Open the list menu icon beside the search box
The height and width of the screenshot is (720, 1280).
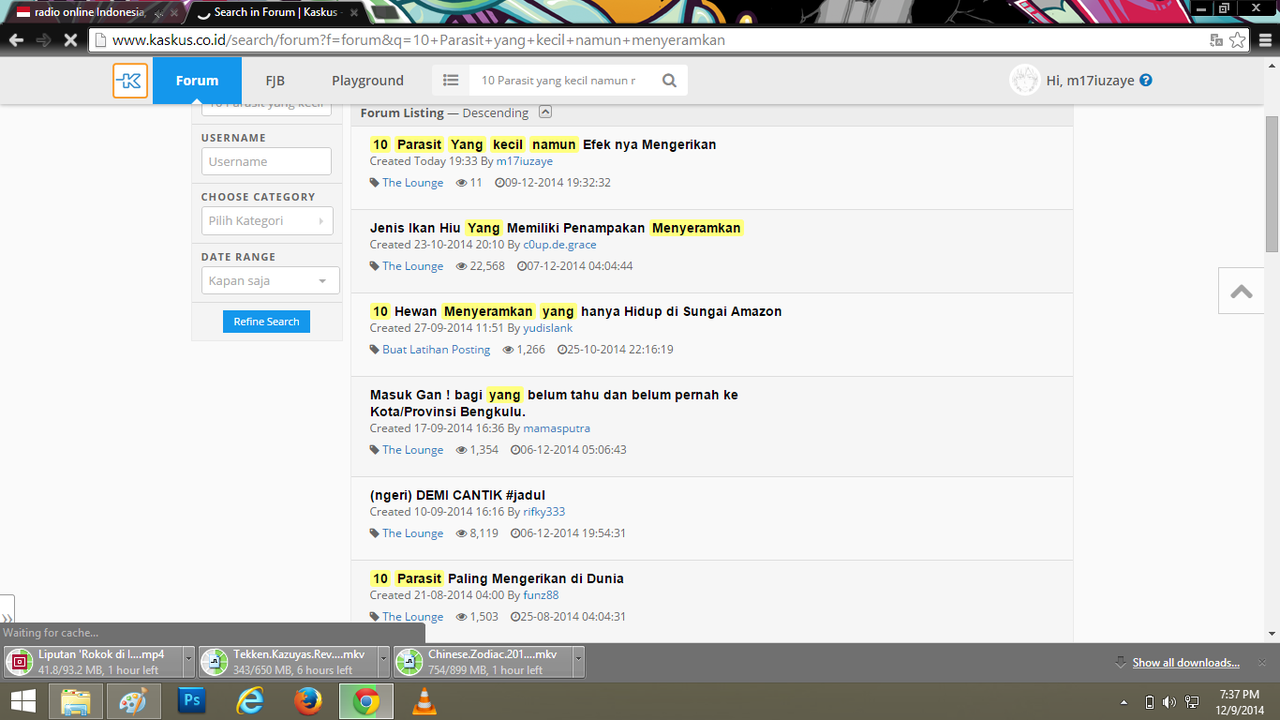[451, 80]
